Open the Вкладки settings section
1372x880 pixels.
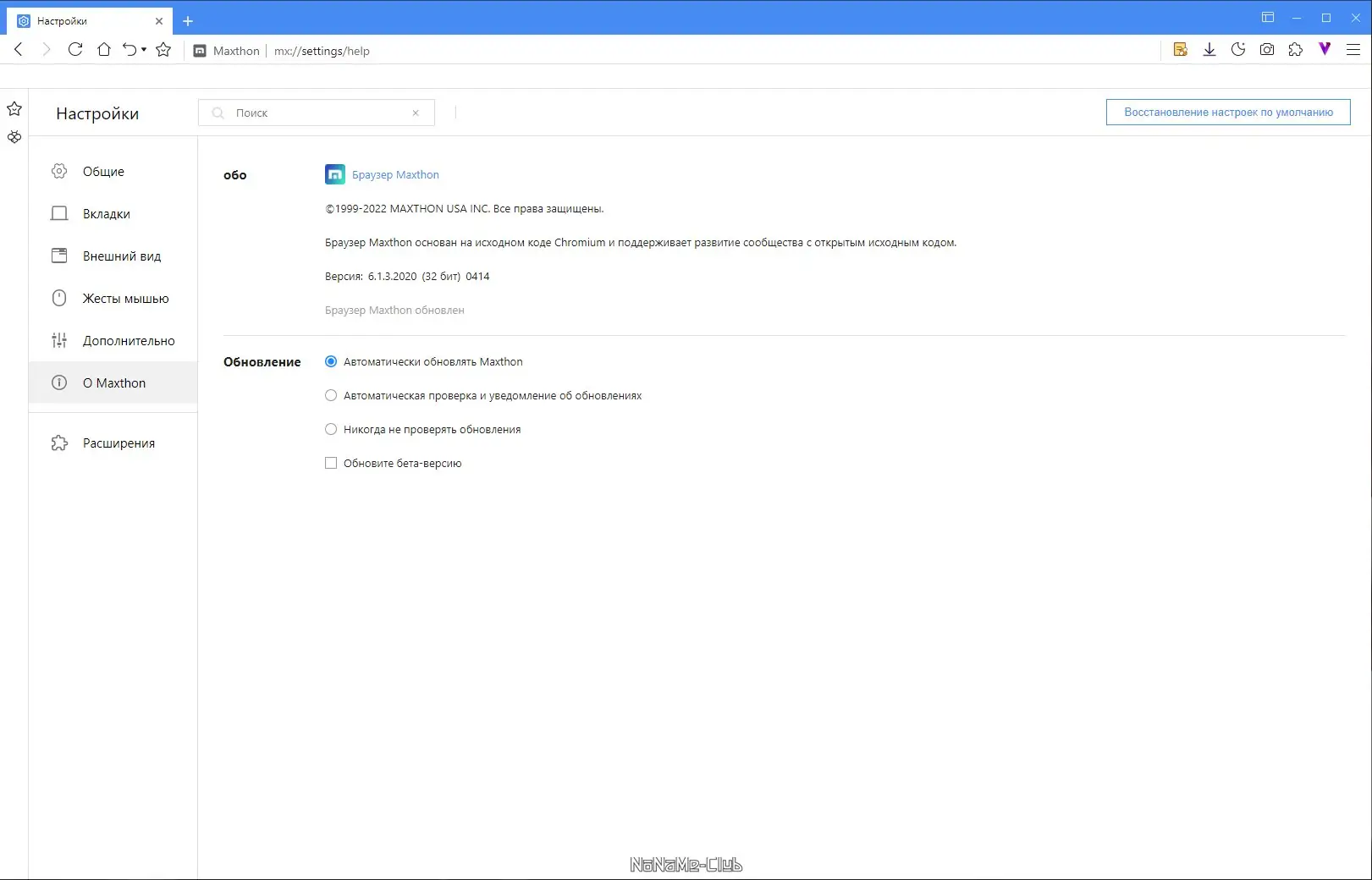tap(113, 213)
